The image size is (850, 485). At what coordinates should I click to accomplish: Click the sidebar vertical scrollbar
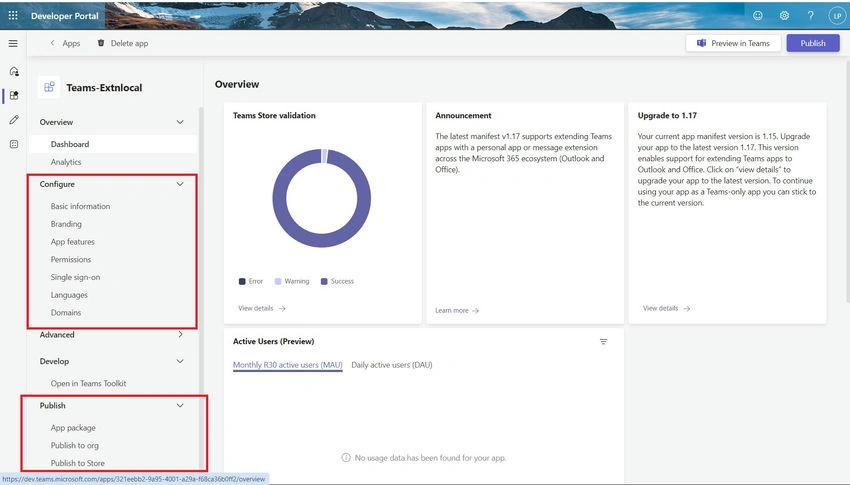(x=201, y=287)
